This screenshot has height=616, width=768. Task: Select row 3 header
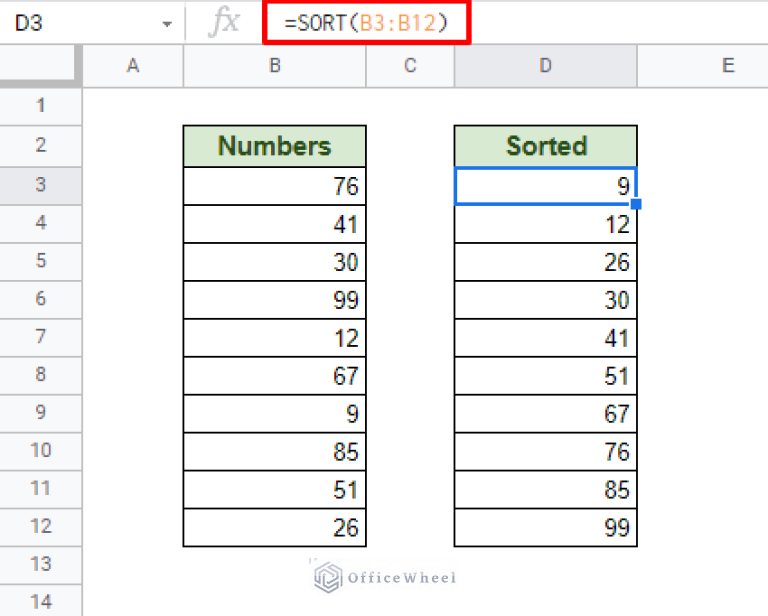(41, 185)
